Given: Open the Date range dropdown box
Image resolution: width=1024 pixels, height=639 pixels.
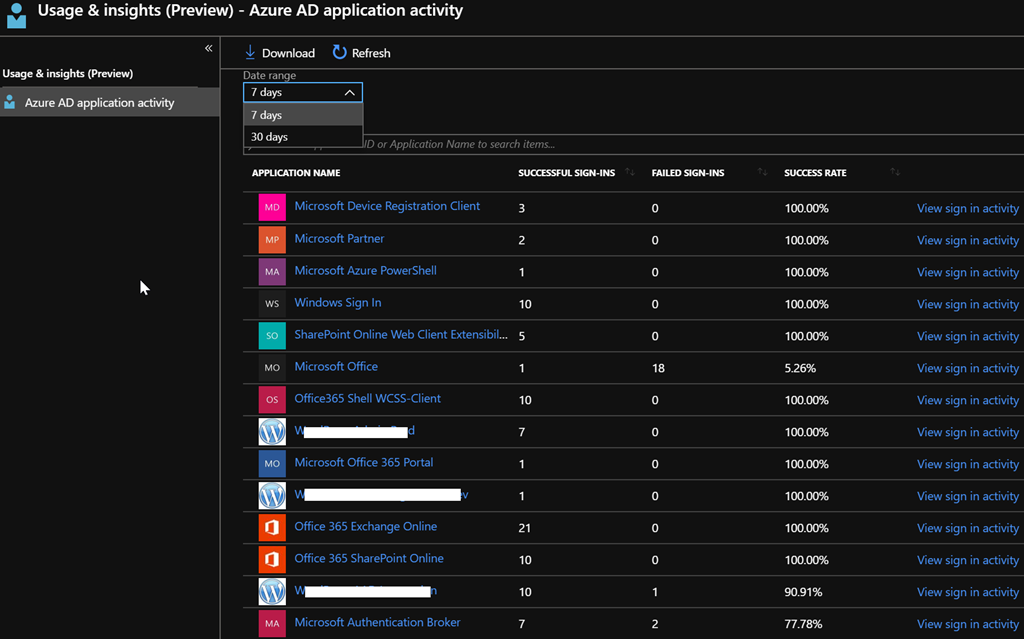Looking at the screenshot, I should click(x=302, y=92).
